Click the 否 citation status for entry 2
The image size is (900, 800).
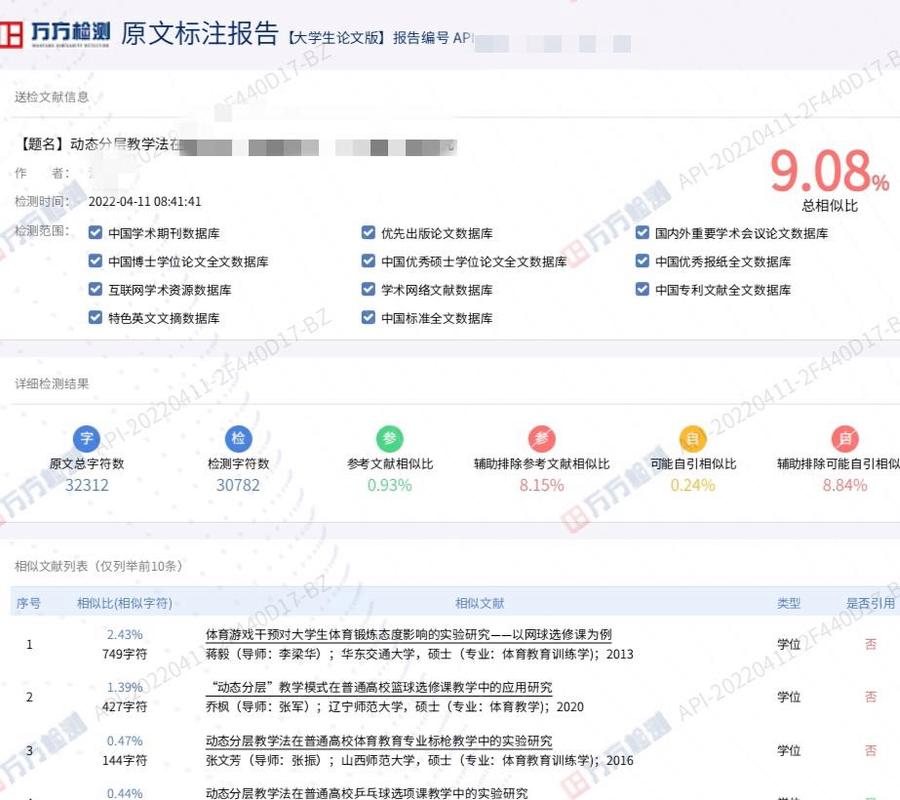pyautogui.click(x=870, y=697)
